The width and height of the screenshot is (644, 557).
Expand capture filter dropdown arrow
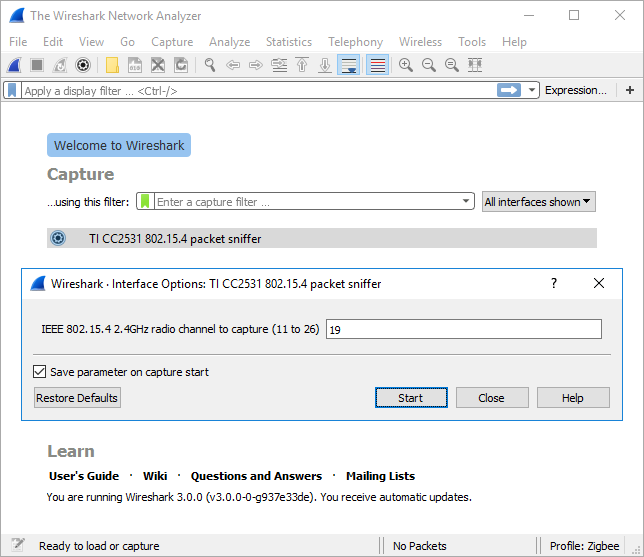click(x=466, y=201)
